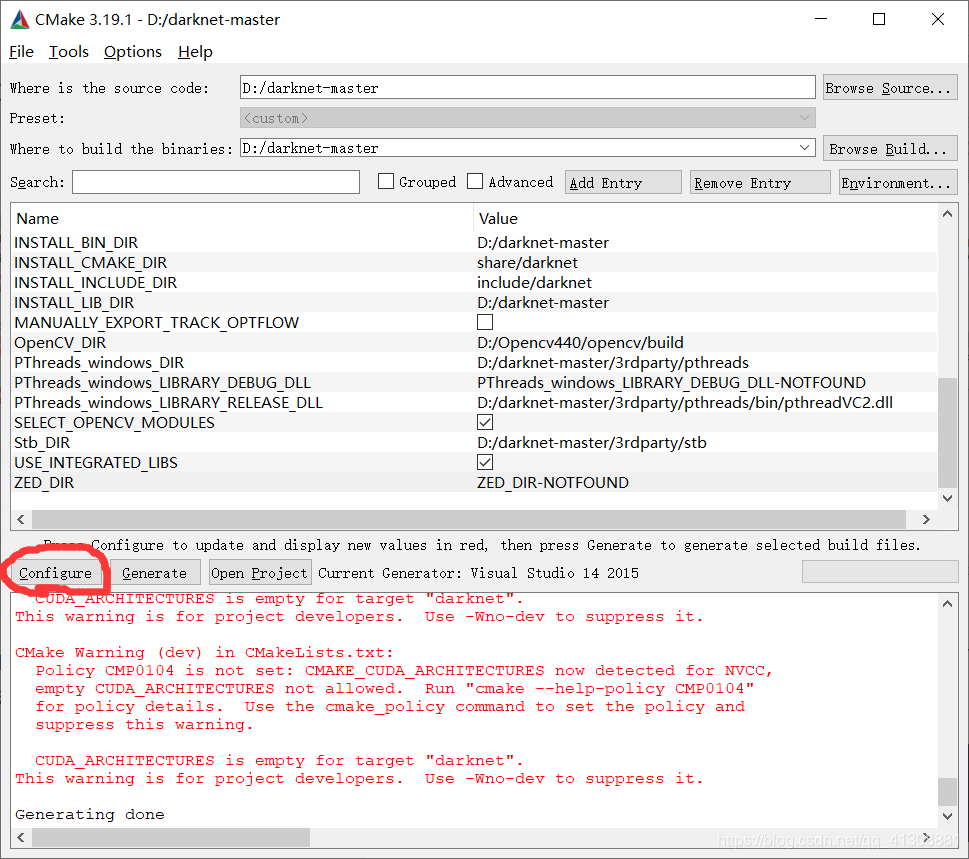Select the INSTALL_CMAKE_DIR entry

[x=91, y=263]
